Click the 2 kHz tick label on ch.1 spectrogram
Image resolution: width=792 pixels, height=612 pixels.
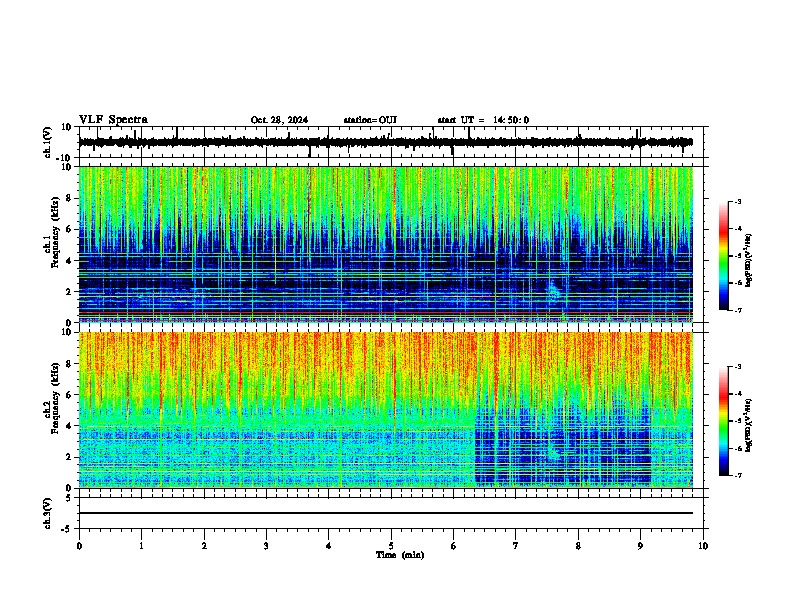pos(70,292)
